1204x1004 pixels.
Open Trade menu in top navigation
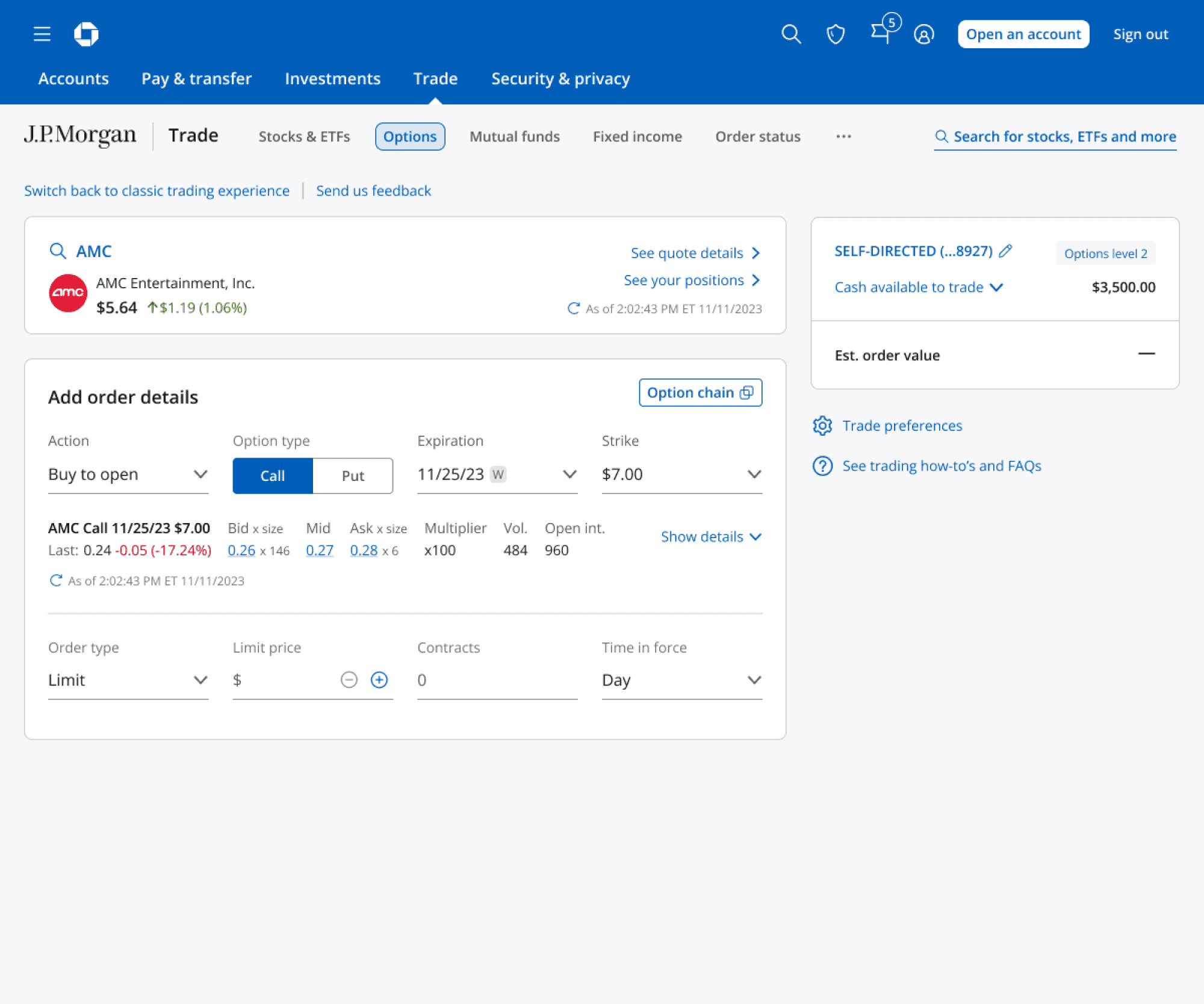pos(435,78)
